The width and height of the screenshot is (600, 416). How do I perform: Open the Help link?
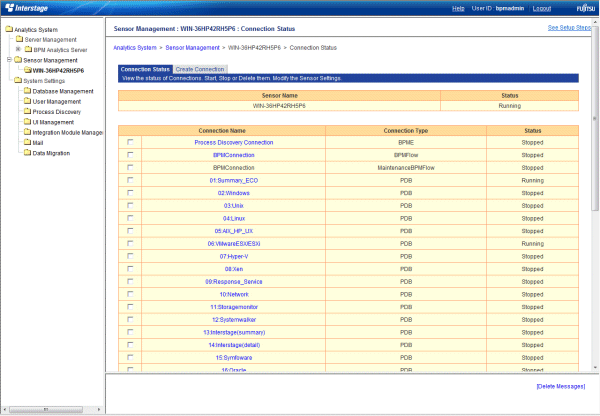coord(458,8)
